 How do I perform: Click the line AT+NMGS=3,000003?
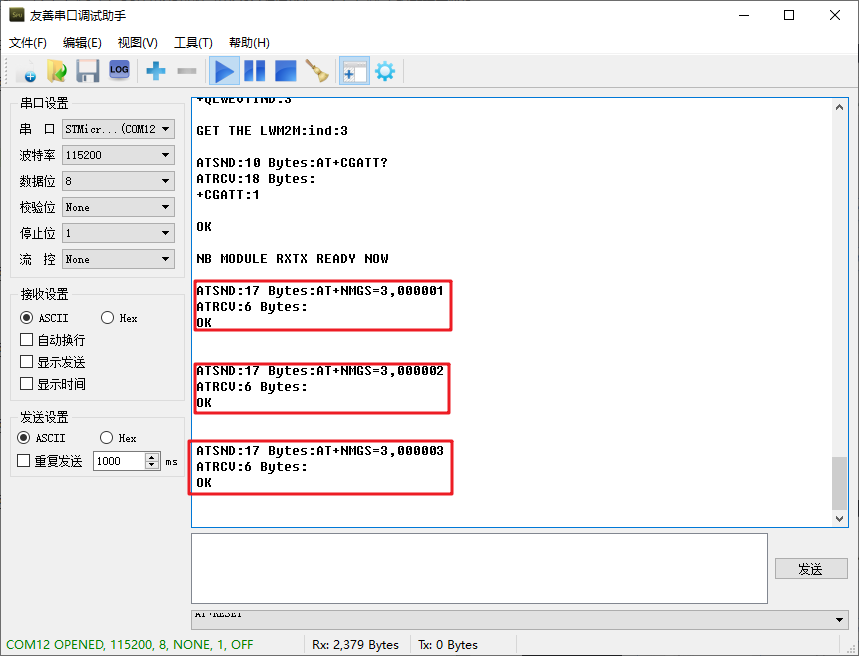pyautogui.click(x=320, y=450)
